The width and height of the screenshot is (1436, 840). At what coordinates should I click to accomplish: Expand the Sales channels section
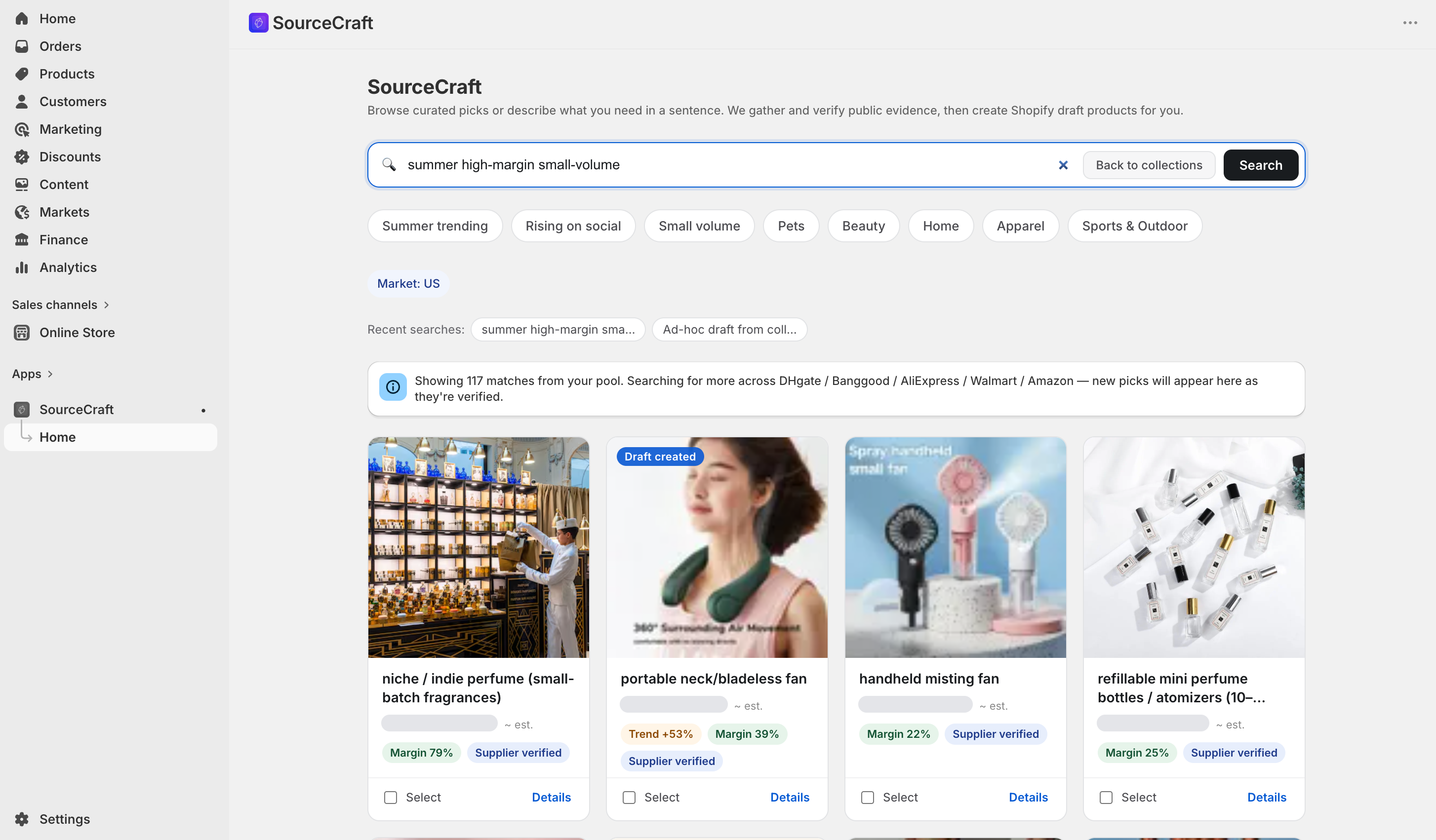pos(60,305)
